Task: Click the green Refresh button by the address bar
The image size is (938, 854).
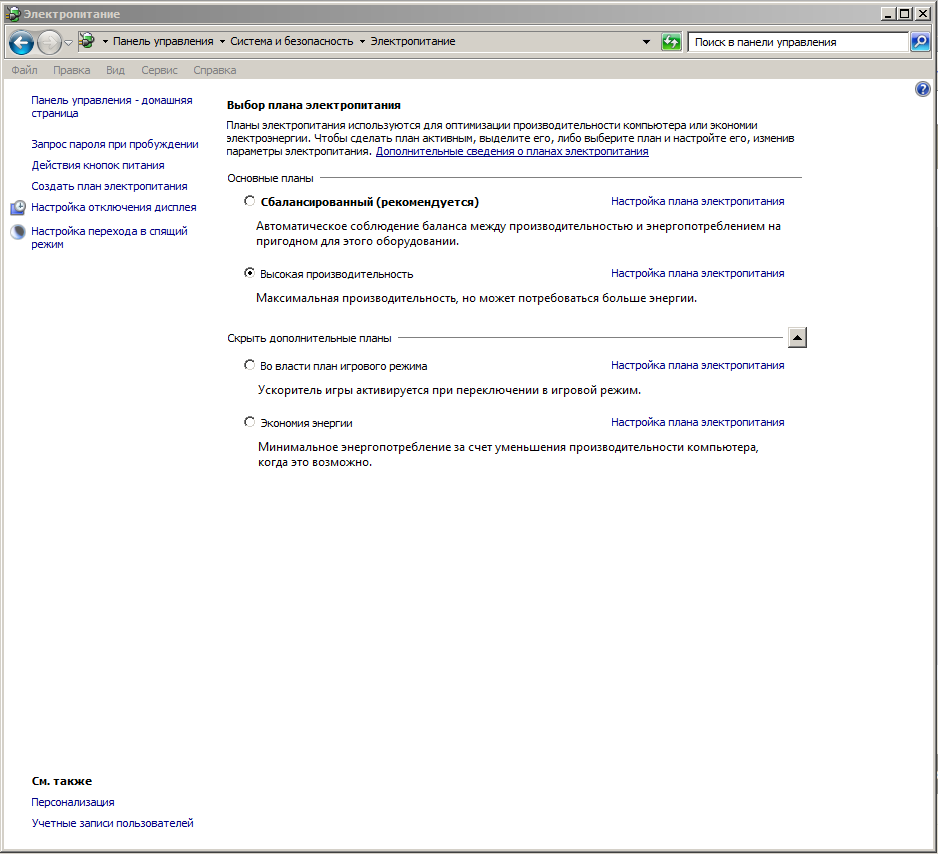Action: [671, 42]
